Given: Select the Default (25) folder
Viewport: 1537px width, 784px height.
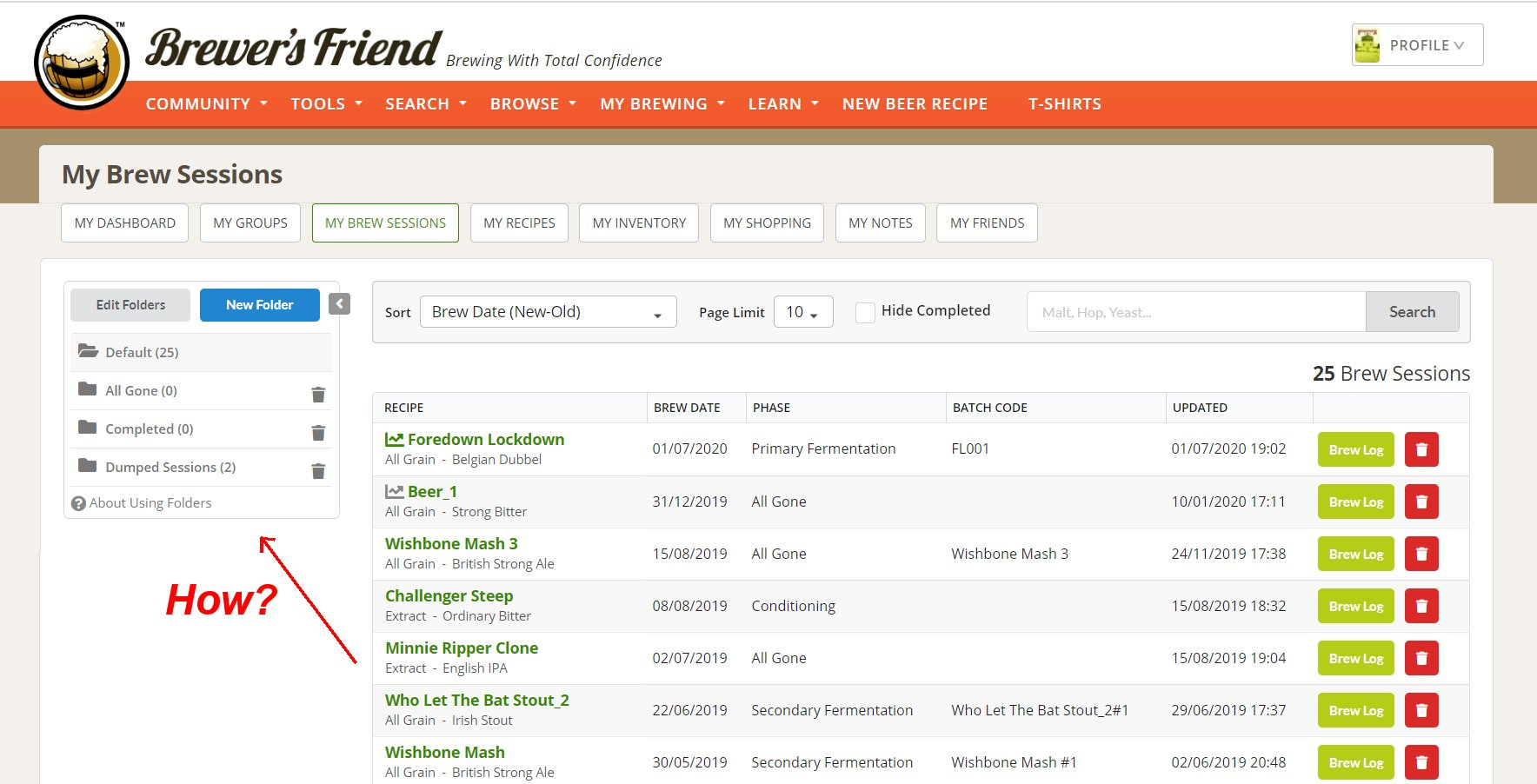Looking at the screenshot, I should [202, 352].
